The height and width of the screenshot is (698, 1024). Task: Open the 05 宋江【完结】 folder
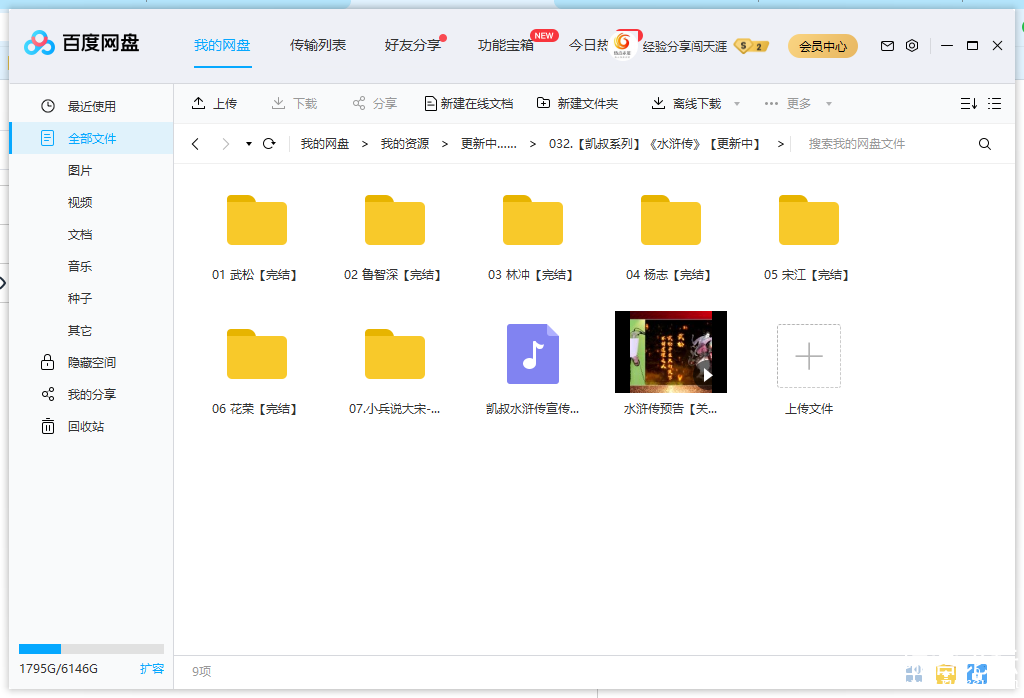[808, 220]
